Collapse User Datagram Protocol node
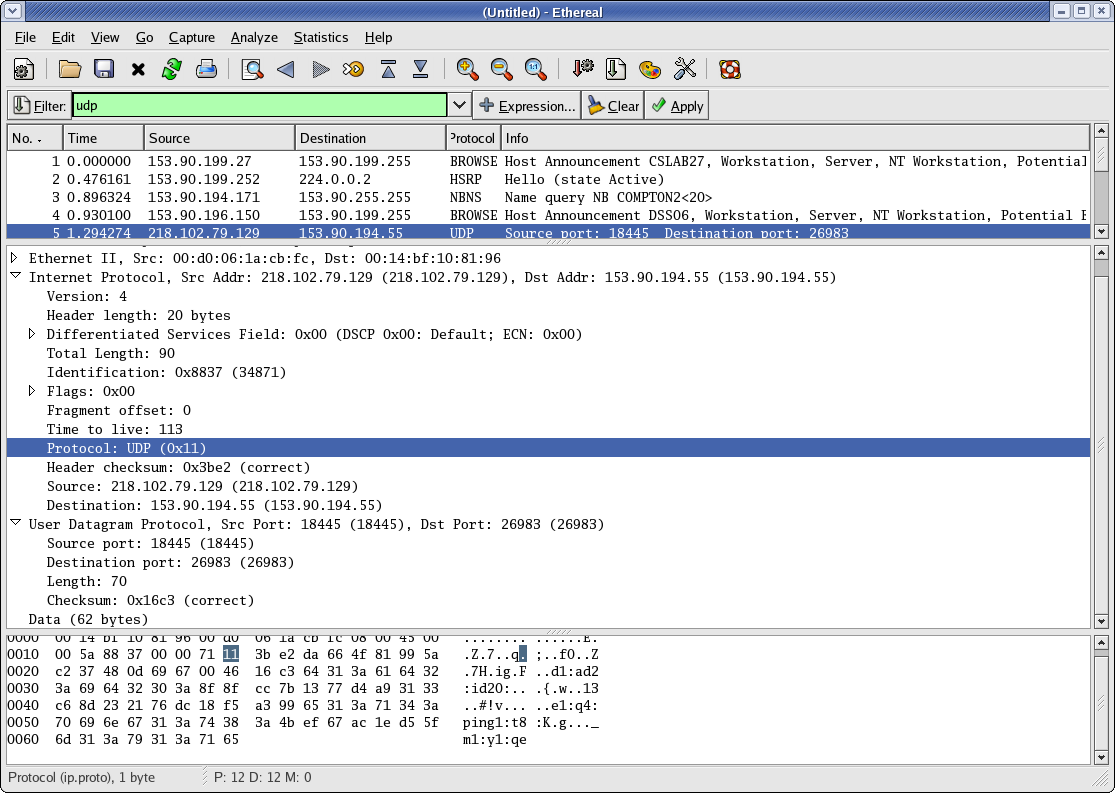 tap(15, 523)
